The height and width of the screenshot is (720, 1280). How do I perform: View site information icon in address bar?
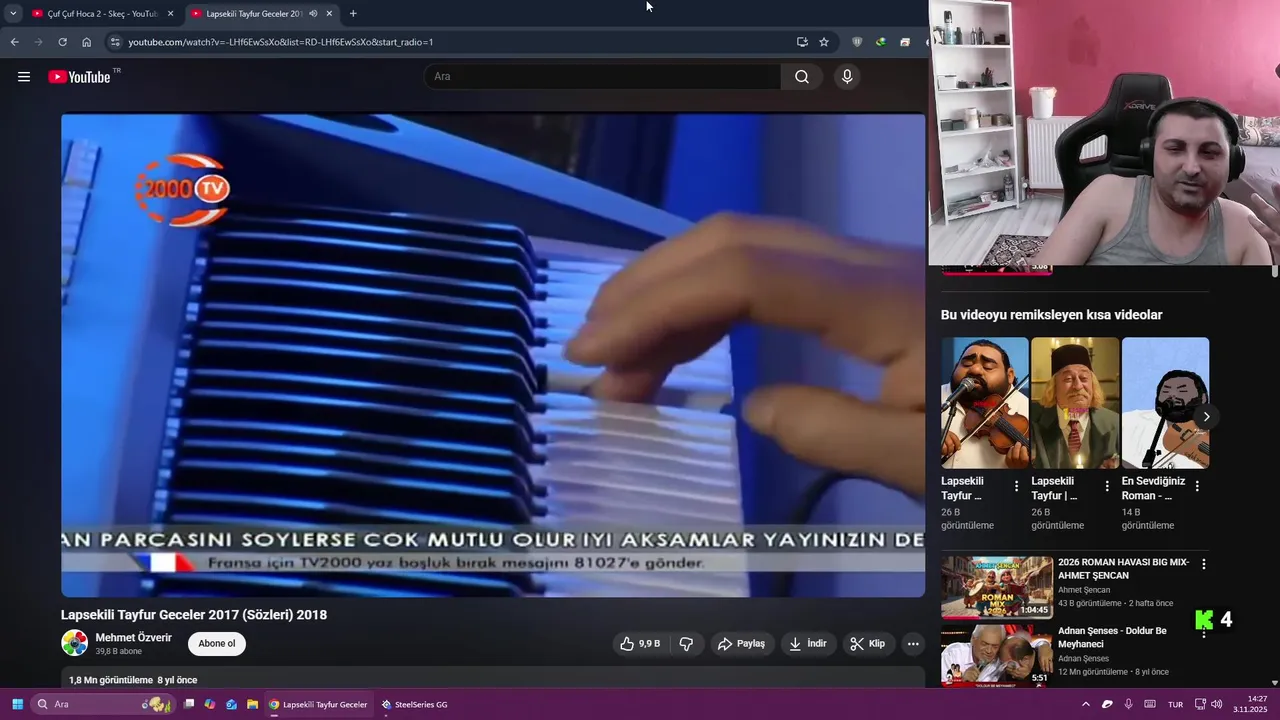click(x=115, y=42)
